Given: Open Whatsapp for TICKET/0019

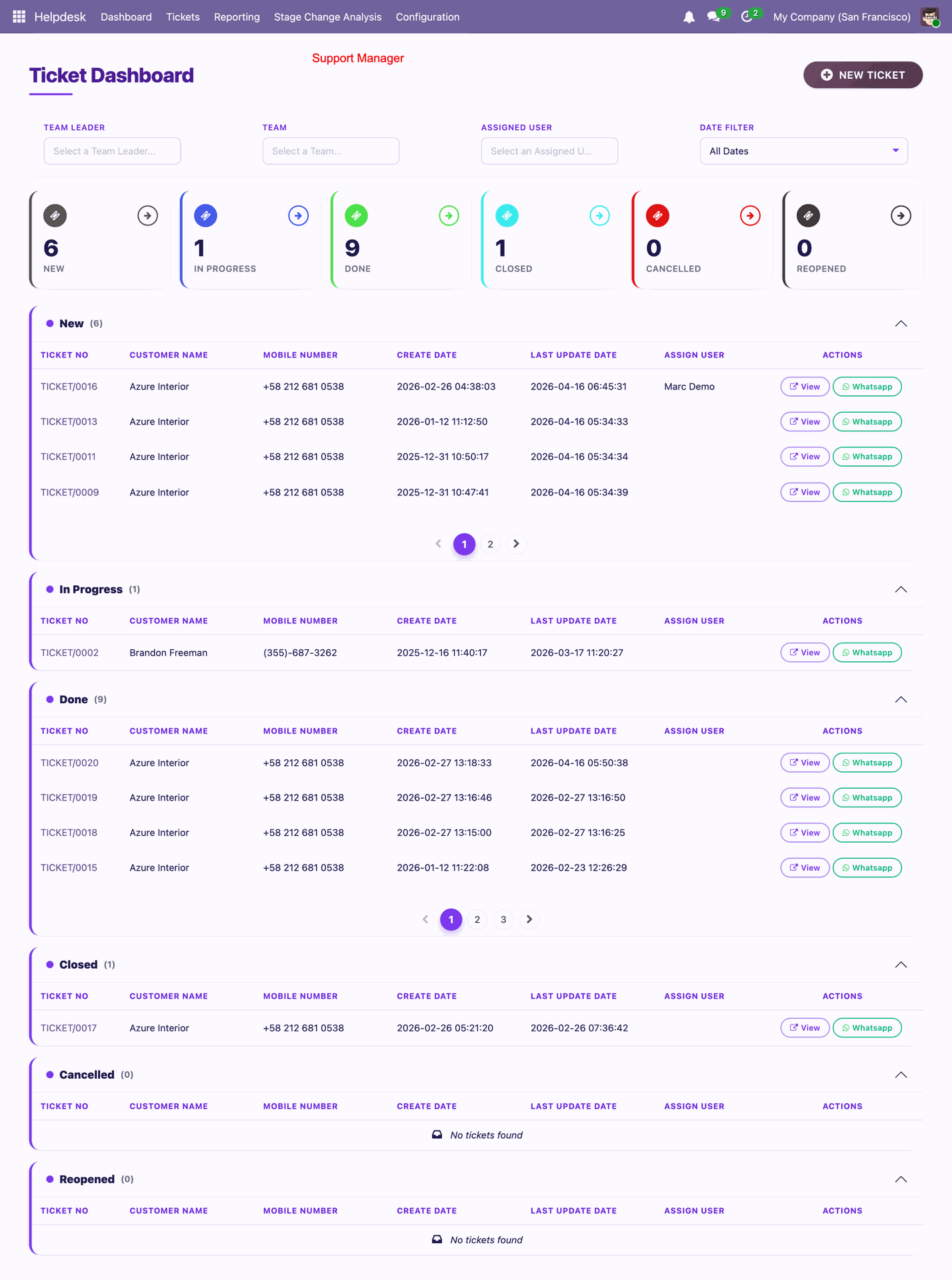Looking at the screenshot, I should click(x=867, y=798).
